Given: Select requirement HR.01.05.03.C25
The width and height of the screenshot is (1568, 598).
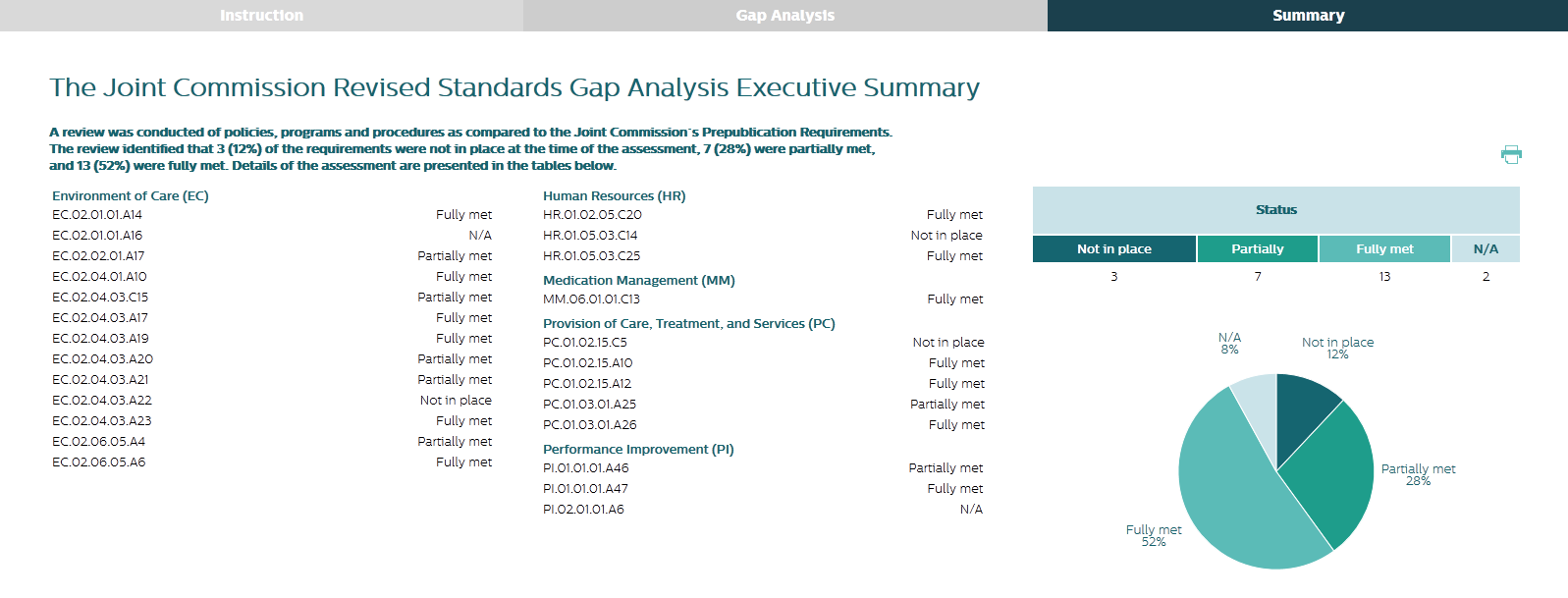Looking at the screenshot, I should 591,256.
